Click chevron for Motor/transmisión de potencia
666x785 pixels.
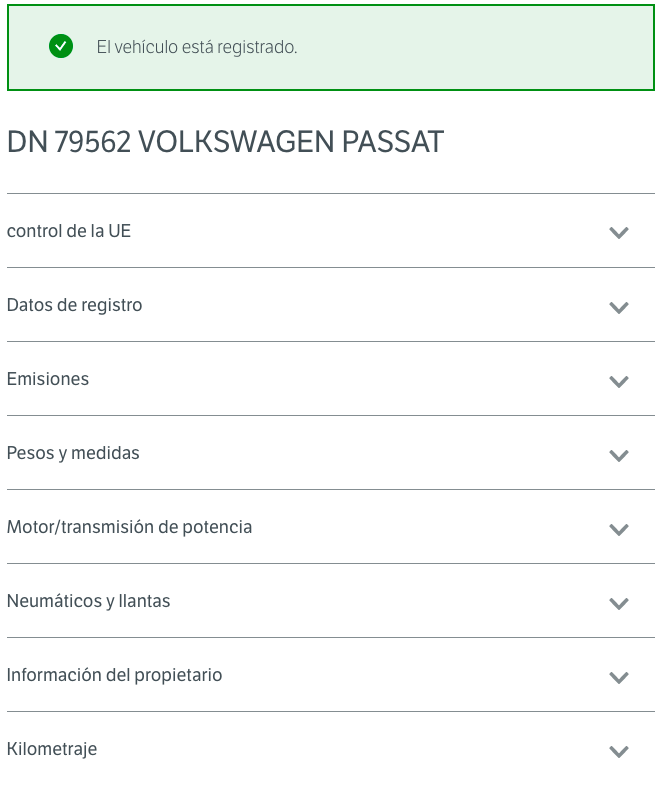tap(618, 530)
